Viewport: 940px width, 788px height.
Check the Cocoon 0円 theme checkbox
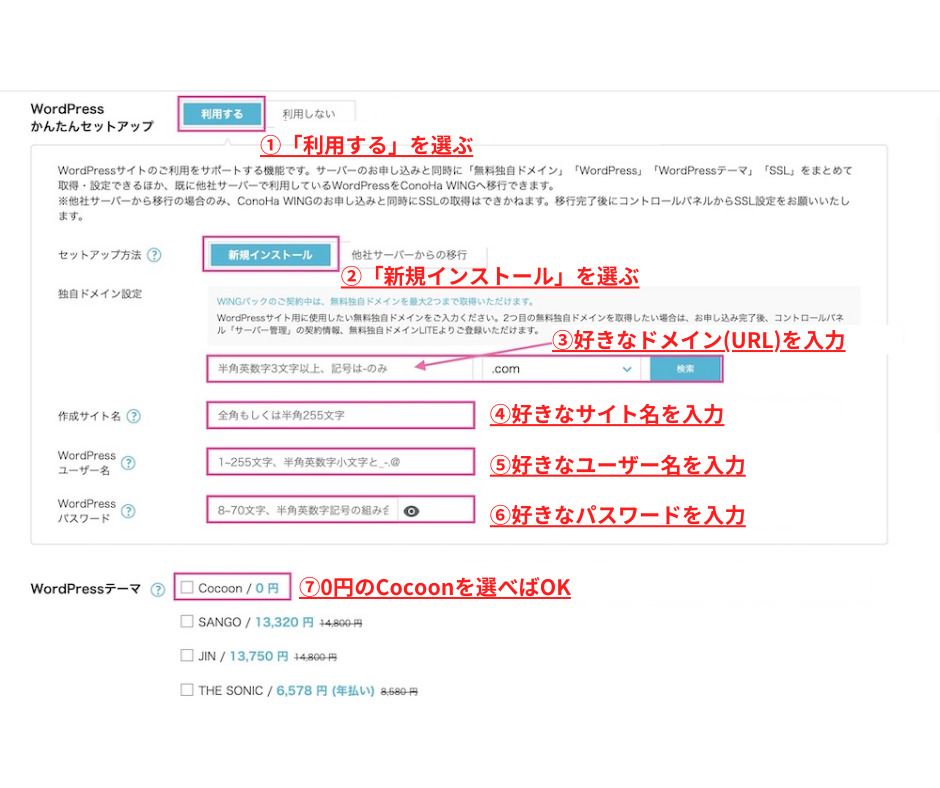tap(187, 588)
